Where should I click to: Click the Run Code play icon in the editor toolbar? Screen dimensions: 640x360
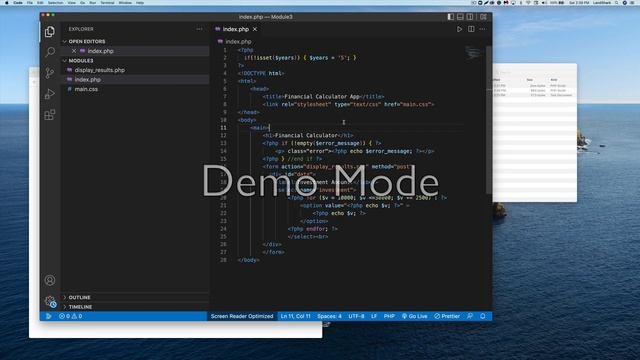[459, 29]
